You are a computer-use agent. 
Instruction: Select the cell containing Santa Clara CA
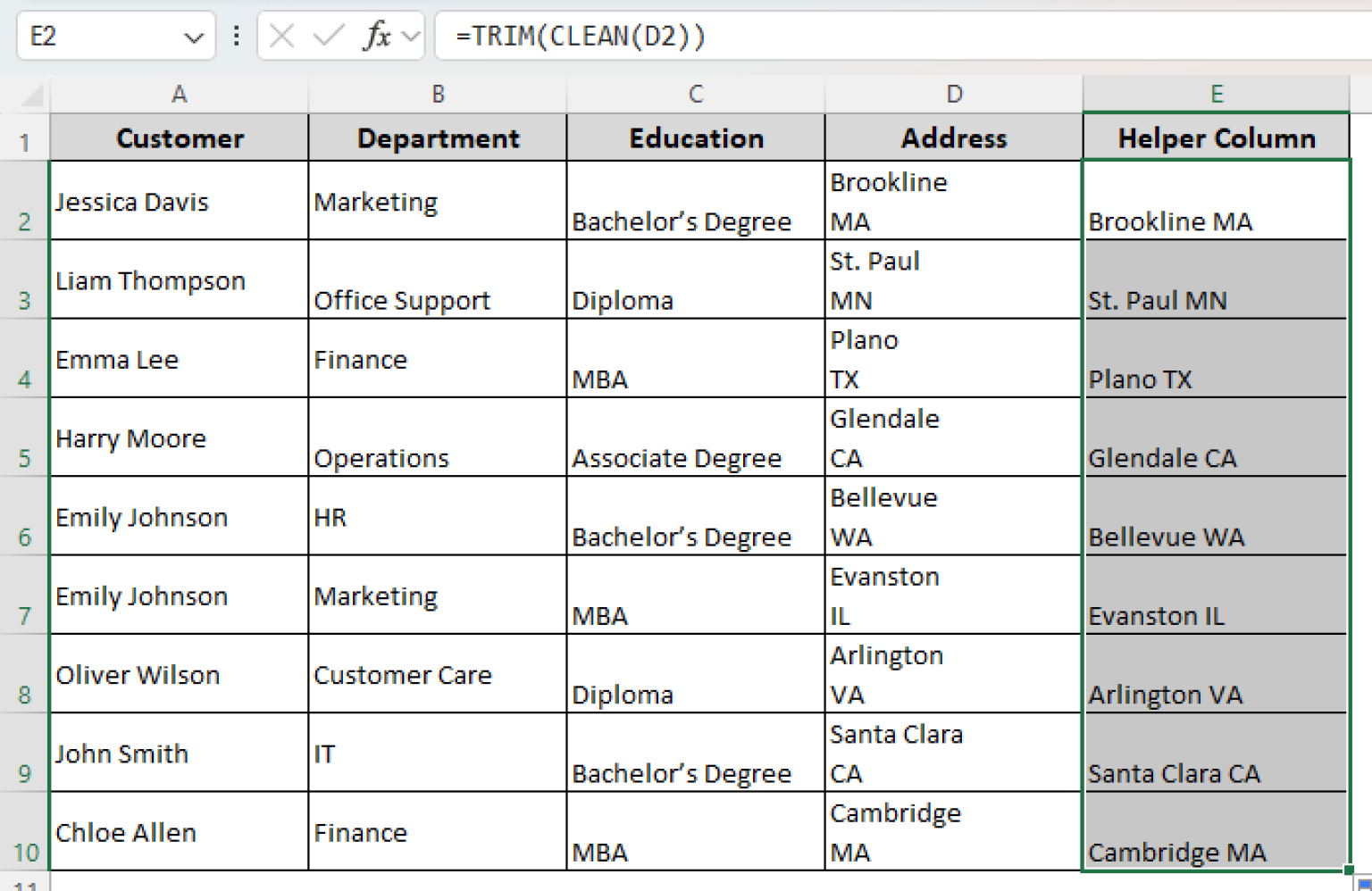1216,754
